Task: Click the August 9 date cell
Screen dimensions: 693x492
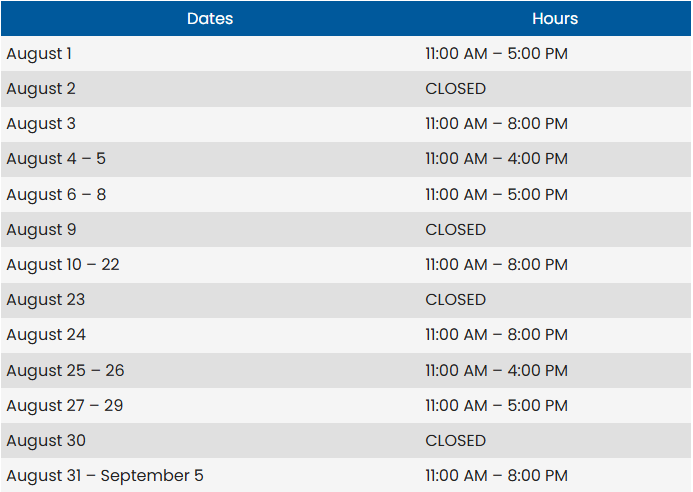Action: click(41, 230)
